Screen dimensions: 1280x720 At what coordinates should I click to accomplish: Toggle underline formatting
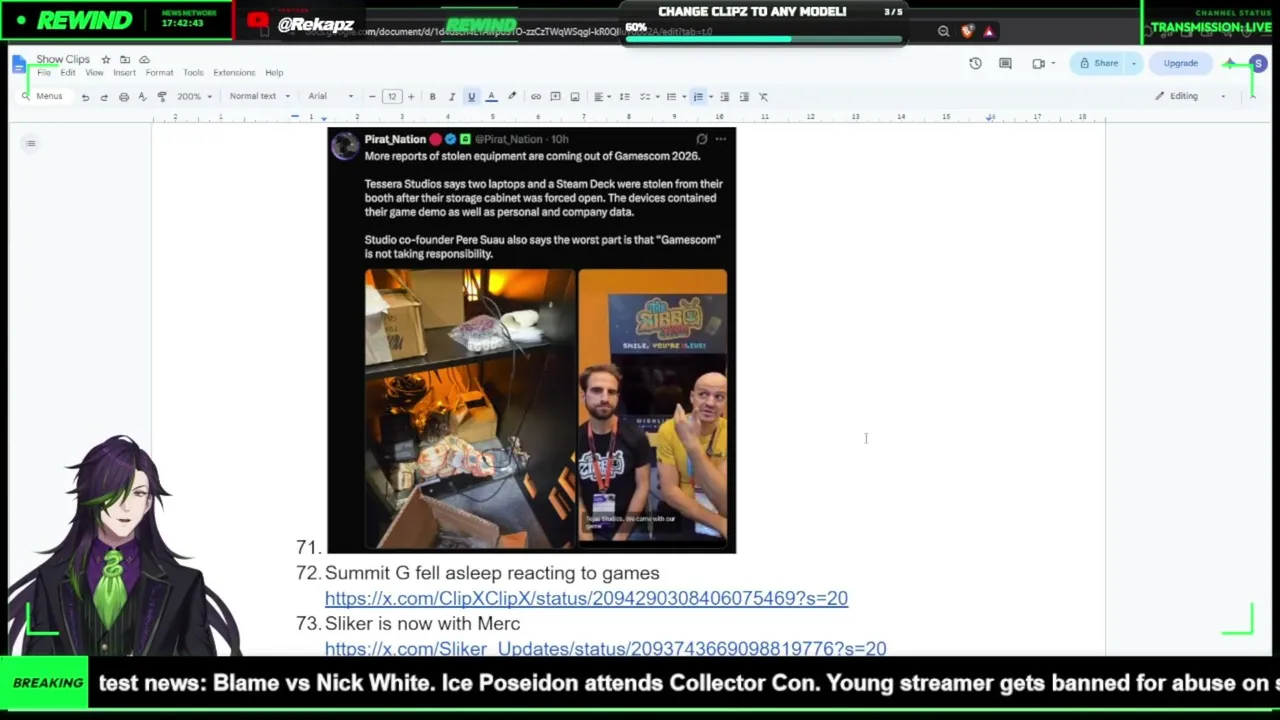[471, 97]
